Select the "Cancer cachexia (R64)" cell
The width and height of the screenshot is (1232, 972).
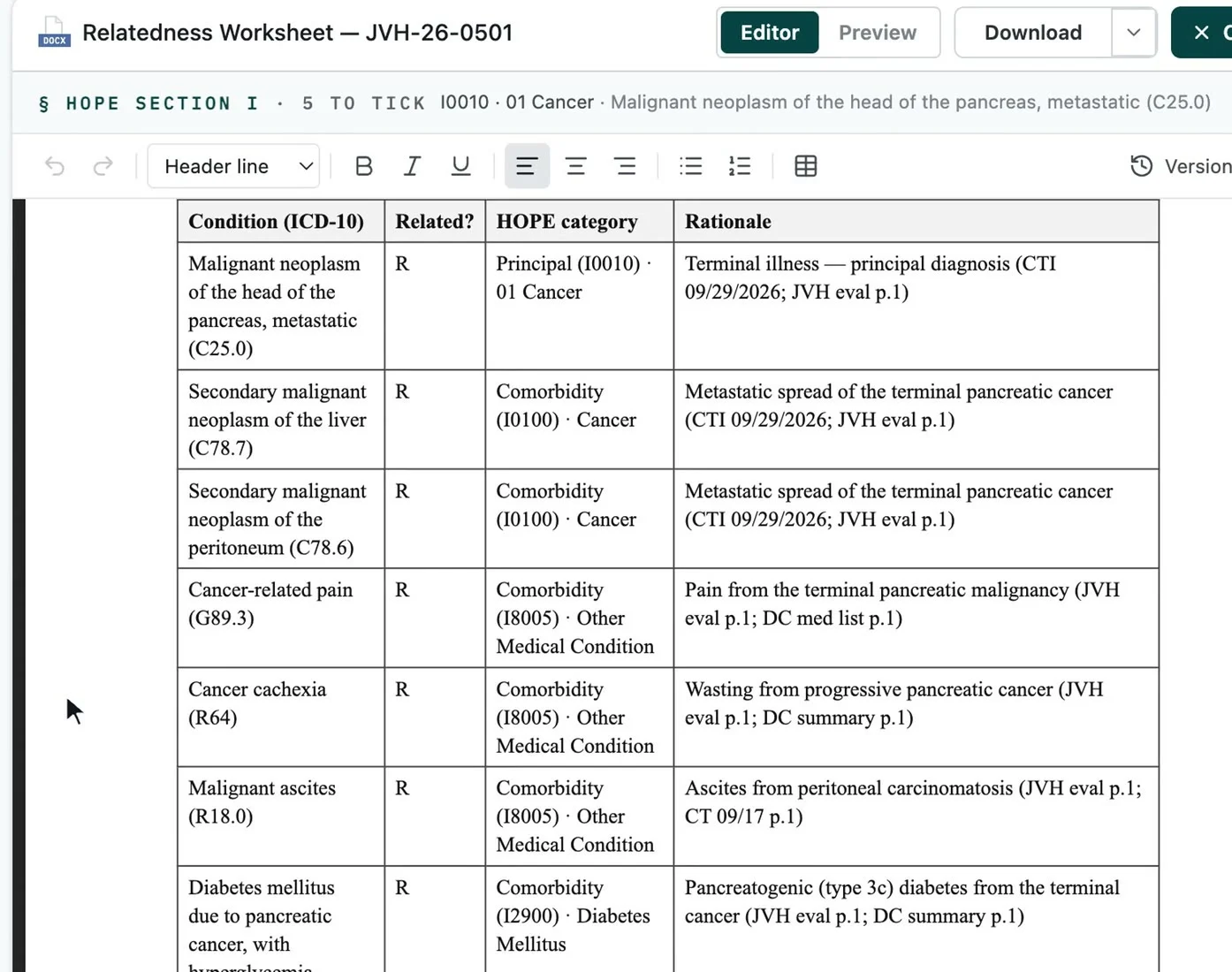[x=281, y=717]
